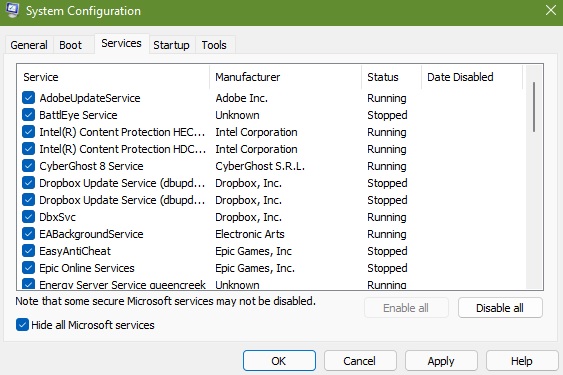Image resolution: width=563 pixels, height=375 pixels.
Task: Select the Epic Online Services name
Action: point(87,268)
